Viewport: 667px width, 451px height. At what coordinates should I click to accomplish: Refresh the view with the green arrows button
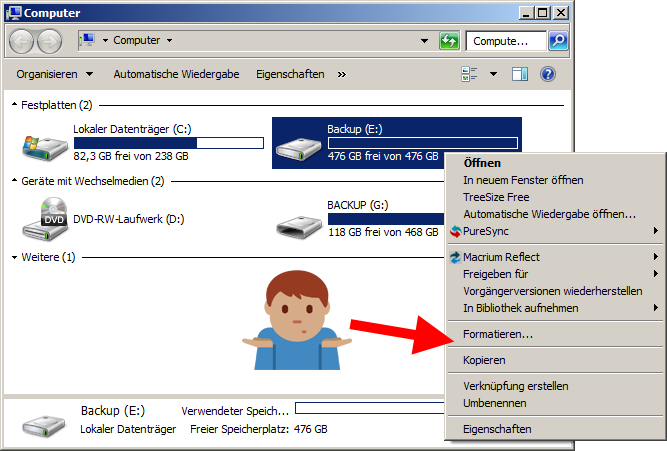pos(449,41)
